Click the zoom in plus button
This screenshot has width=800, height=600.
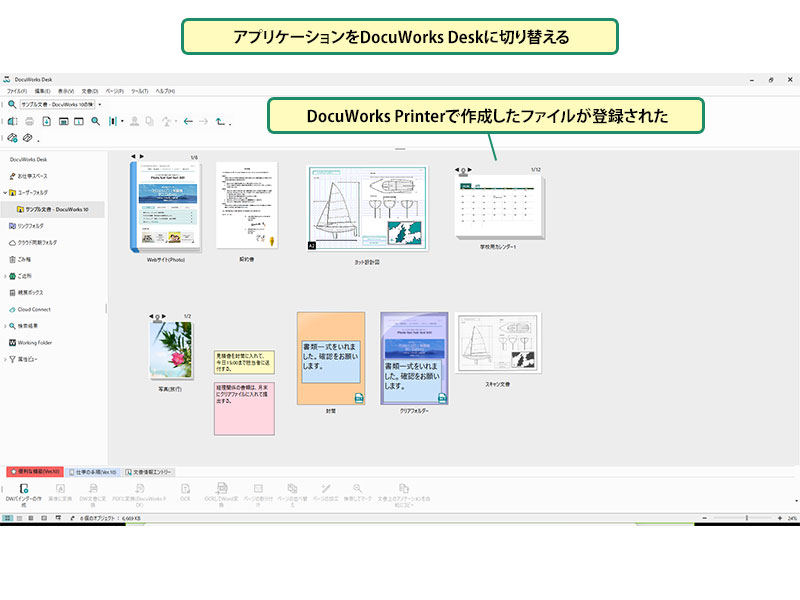[780, 518]
